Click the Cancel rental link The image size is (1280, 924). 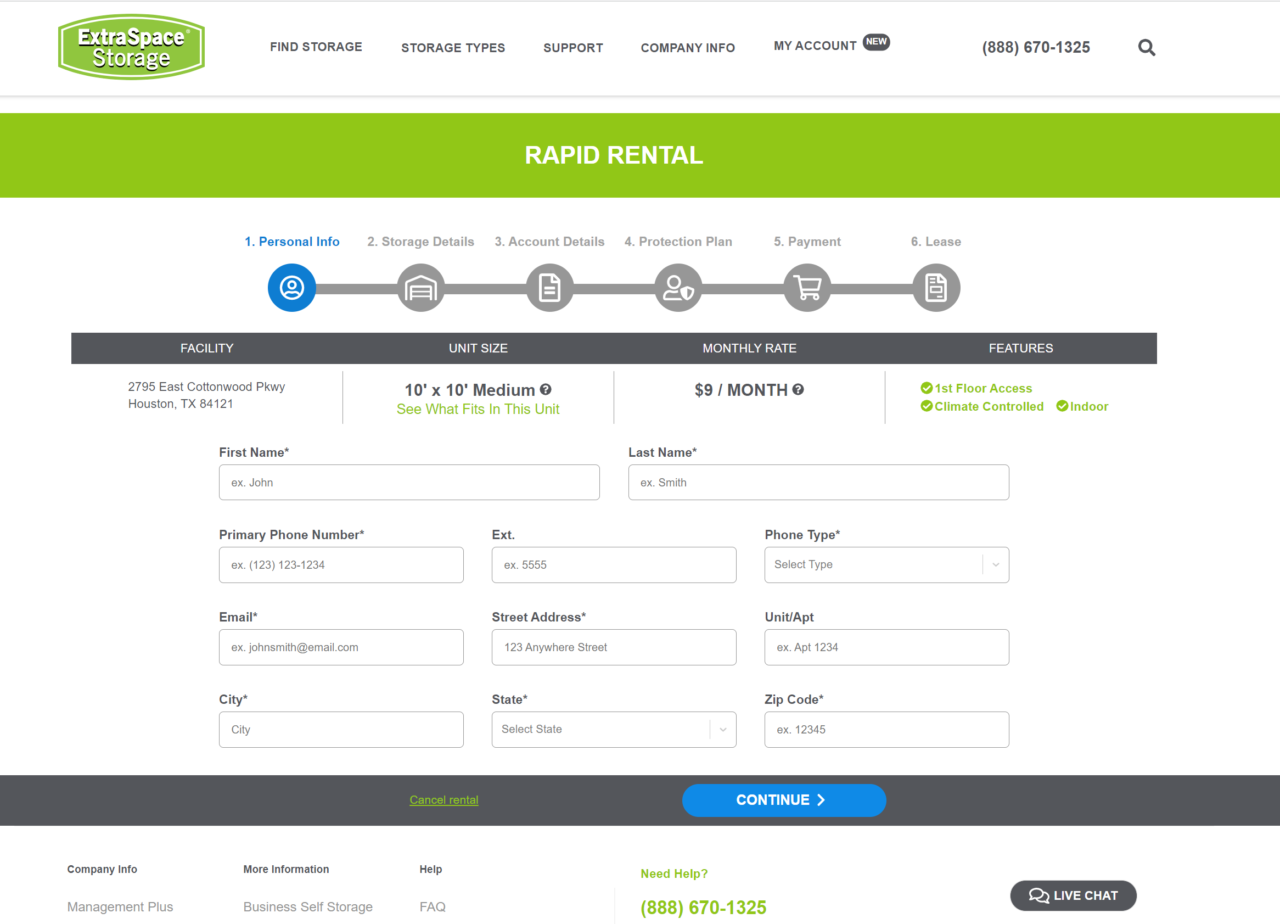click(x=443, y=800)
